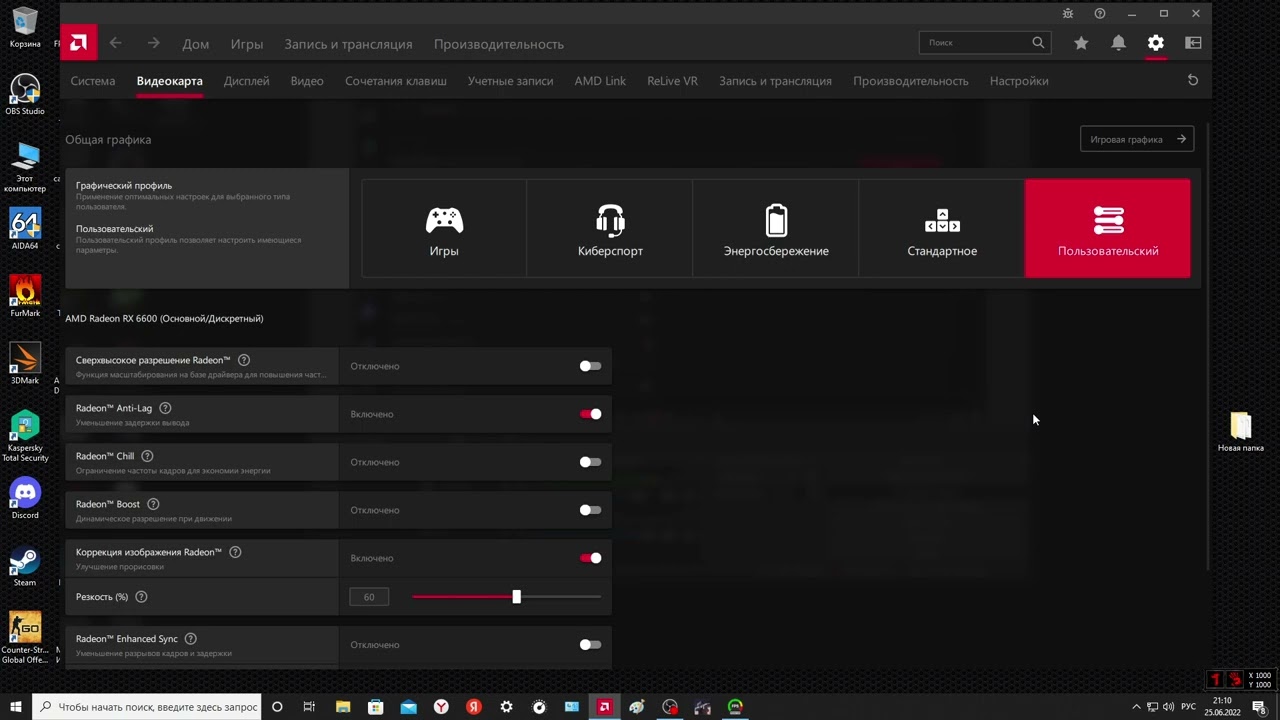This screenshot has height=720, width=1280.
Task: Switch to Настройки tab
Action: pyautogui.click(x=1019, y=81)
